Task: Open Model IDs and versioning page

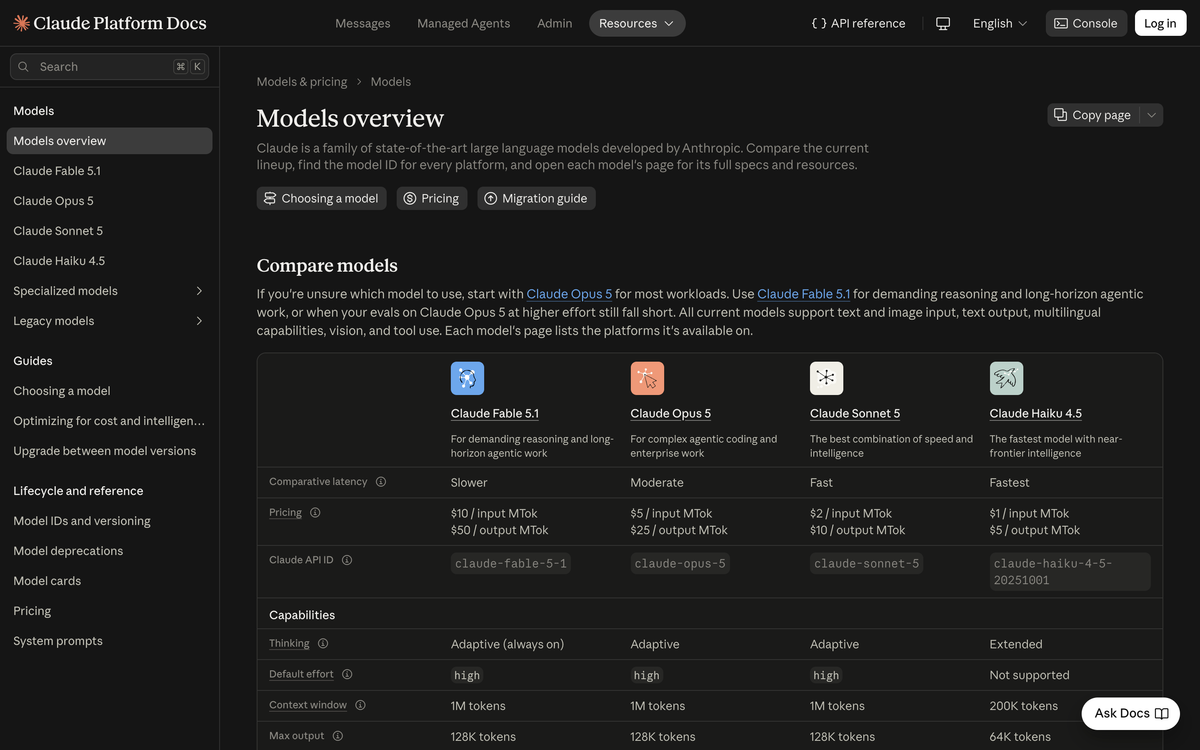Action: [x=109, y=521]
